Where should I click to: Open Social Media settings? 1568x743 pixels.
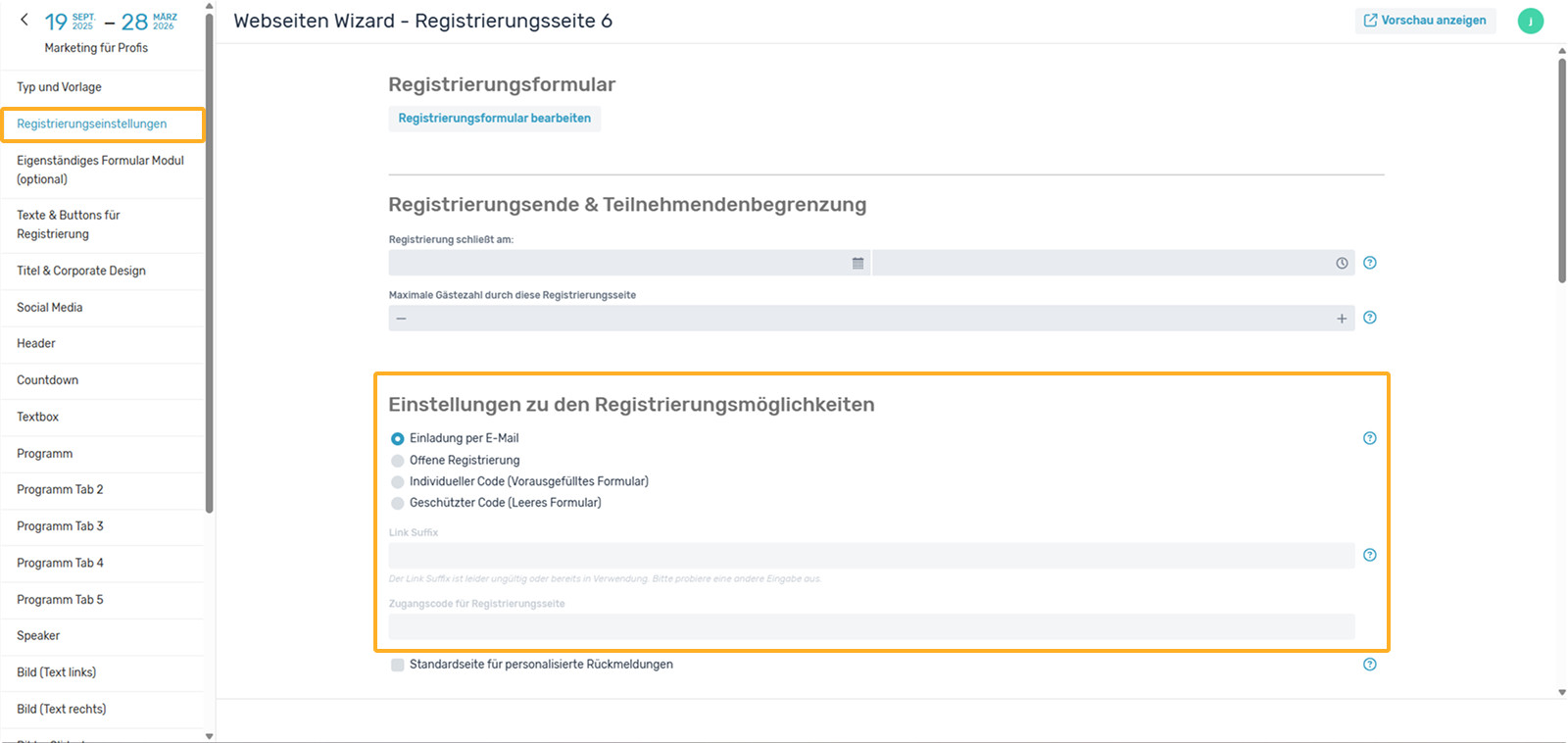[x=103, y=308]
